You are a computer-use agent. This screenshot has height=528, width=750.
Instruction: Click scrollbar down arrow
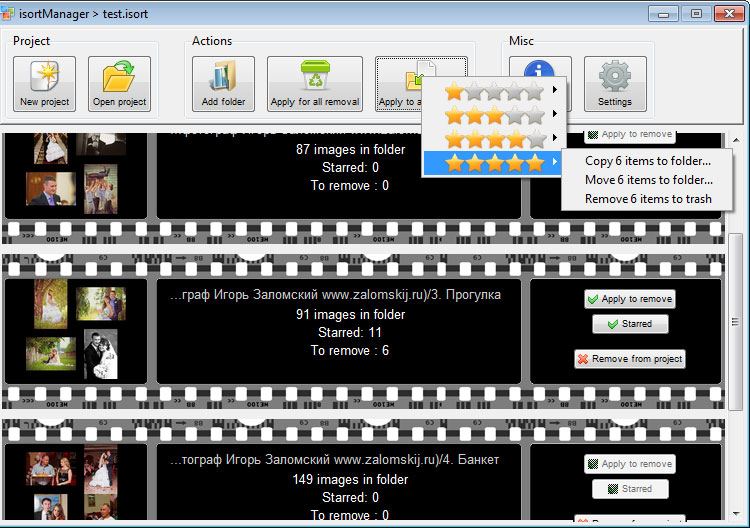coord(736,514)
